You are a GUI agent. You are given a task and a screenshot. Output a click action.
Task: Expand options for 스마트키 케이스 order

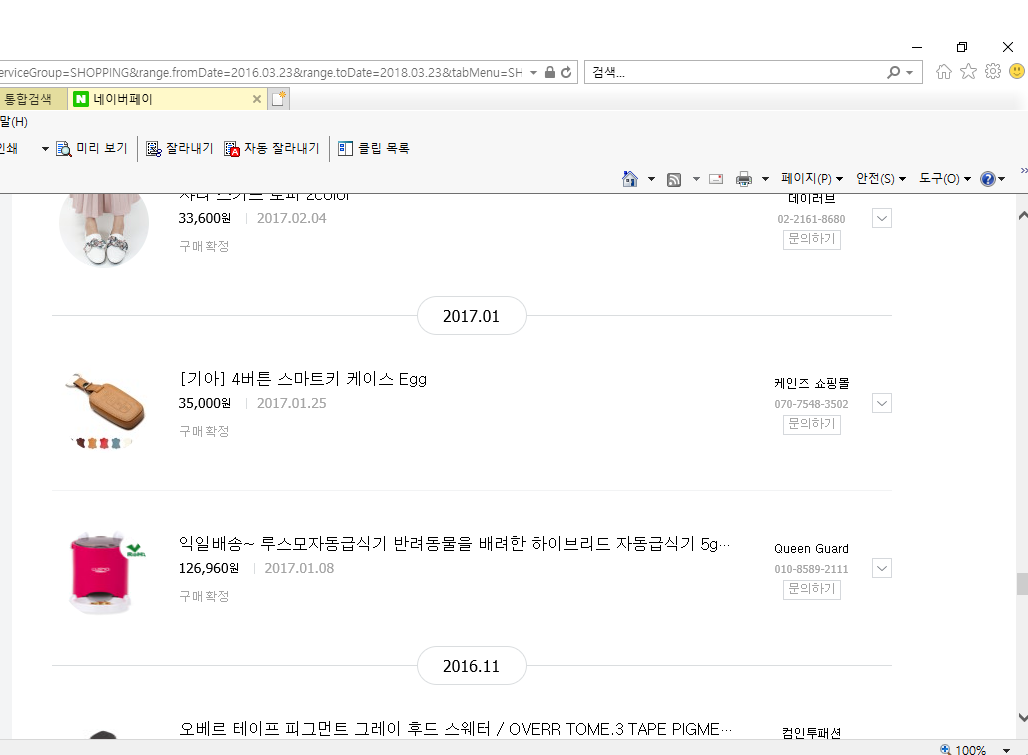(x=881, y=403)
